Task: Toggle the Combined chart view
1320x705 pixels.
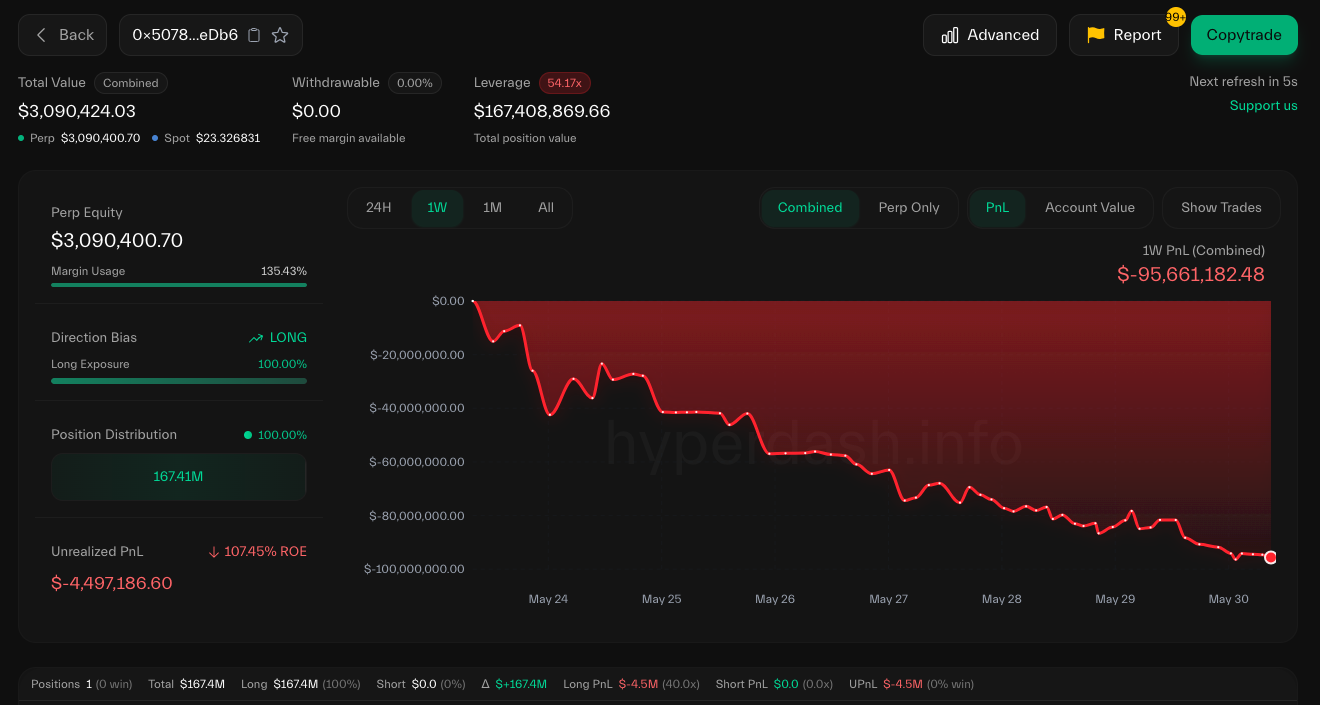Action: (x=809, y=208)
